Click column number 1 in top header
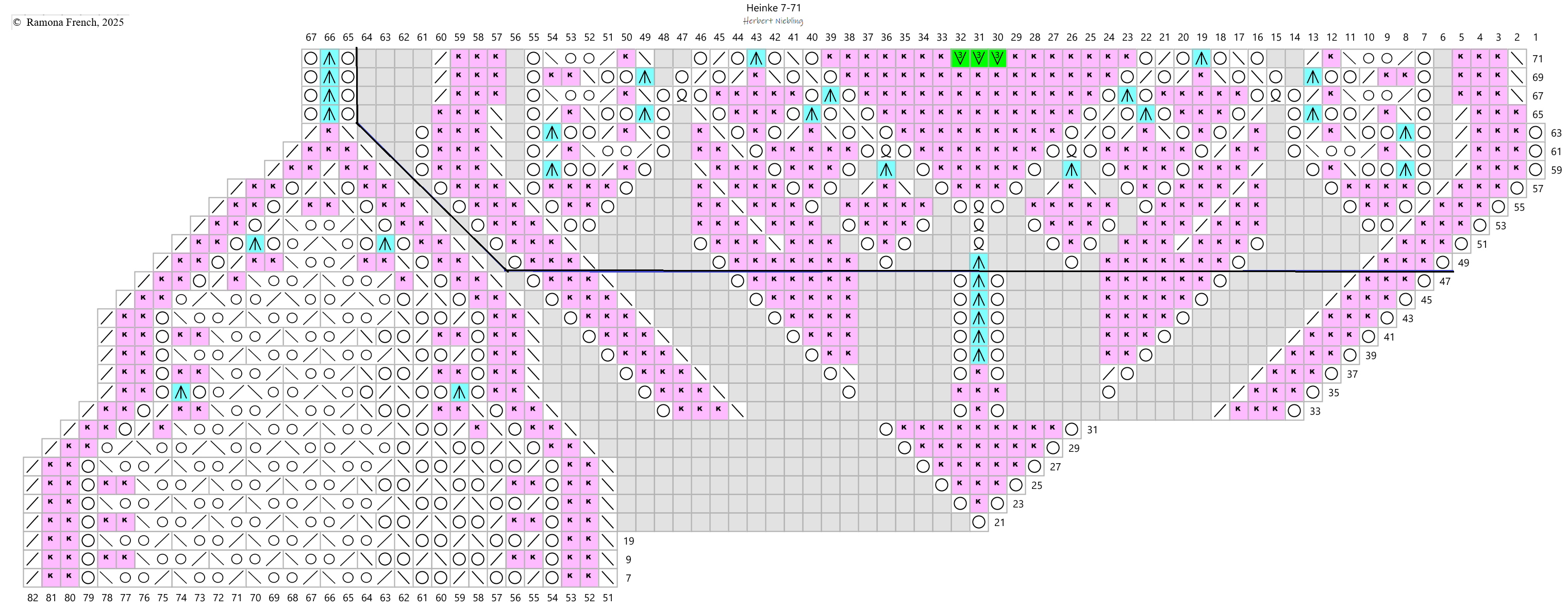This screenshot has width=1568, height=610. pos(1535,37)
